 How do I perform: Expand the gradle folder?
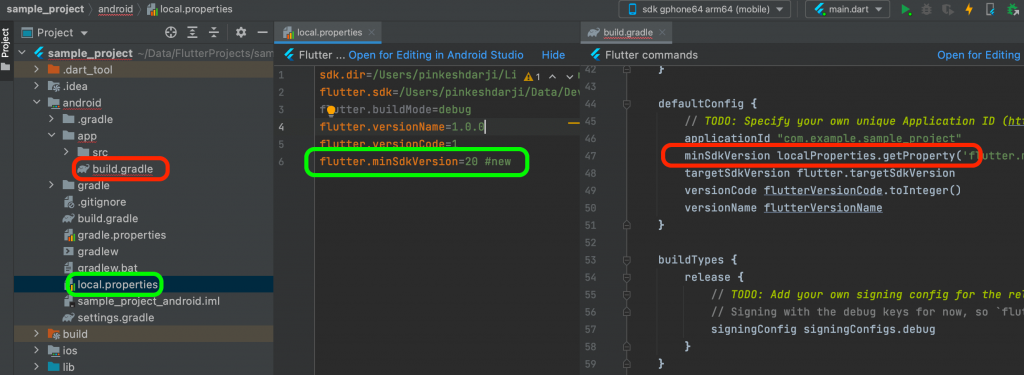pyautogui.click(x=52, y=186)
